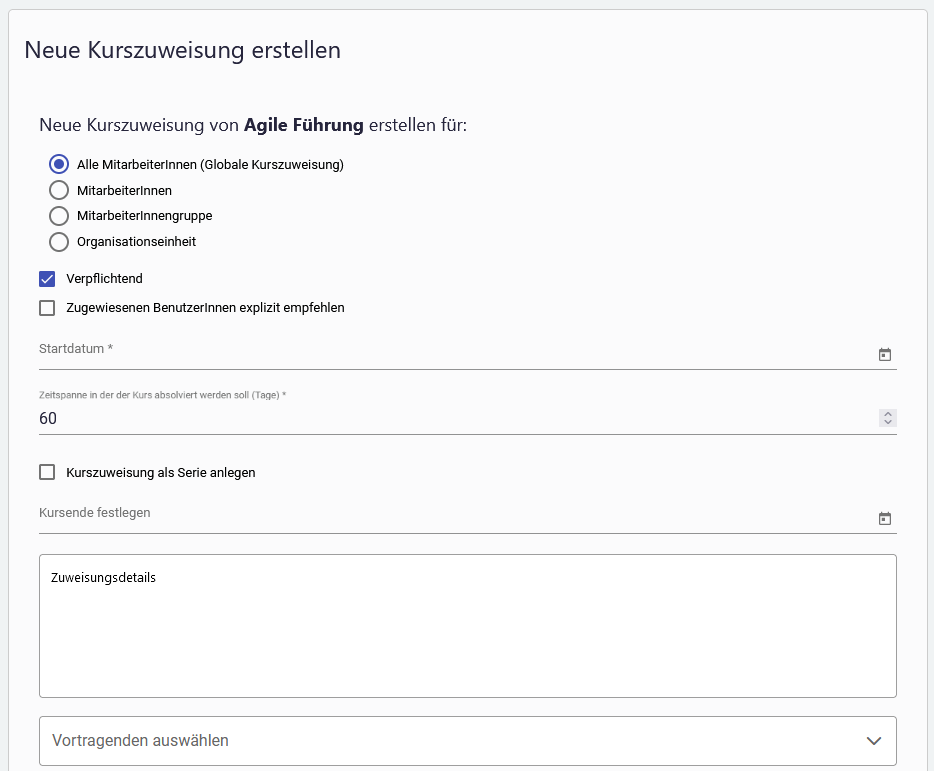The width and height of the screenshot is (934, 771).
Task: Click the bold Agile Führung course name
Action: 304,126
